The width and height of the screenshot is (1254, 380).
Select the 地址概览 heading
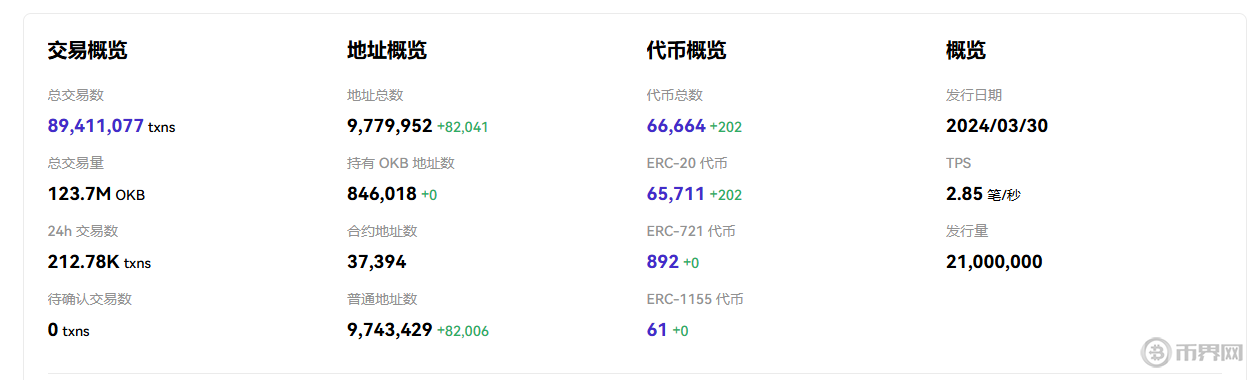(x=387, y=51)
